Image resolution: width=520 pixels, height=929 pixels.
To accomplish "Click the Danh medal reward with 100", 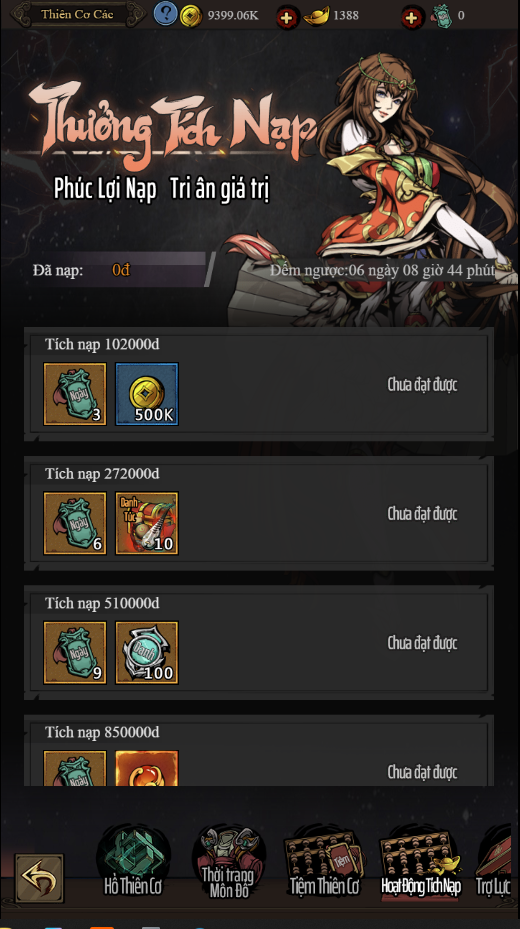I will tap(147, 652).
